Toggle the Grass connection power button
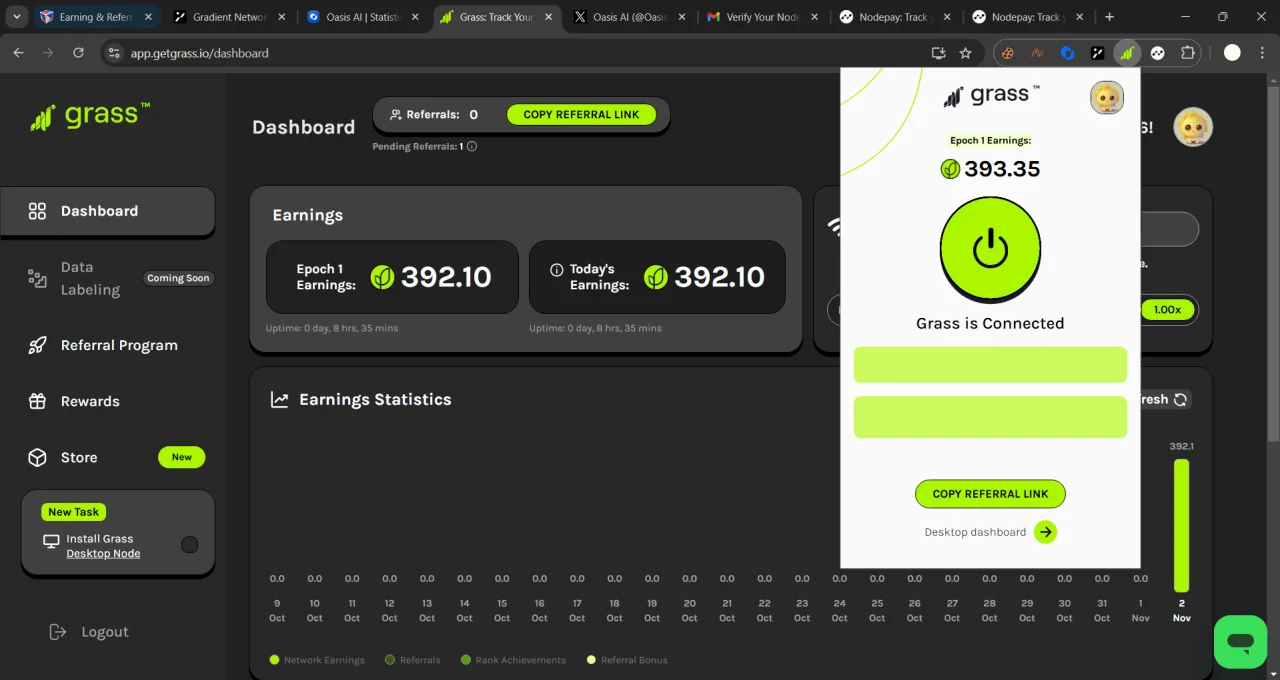The height and width of the screenshot is (680, 1280). coord(990,248)
